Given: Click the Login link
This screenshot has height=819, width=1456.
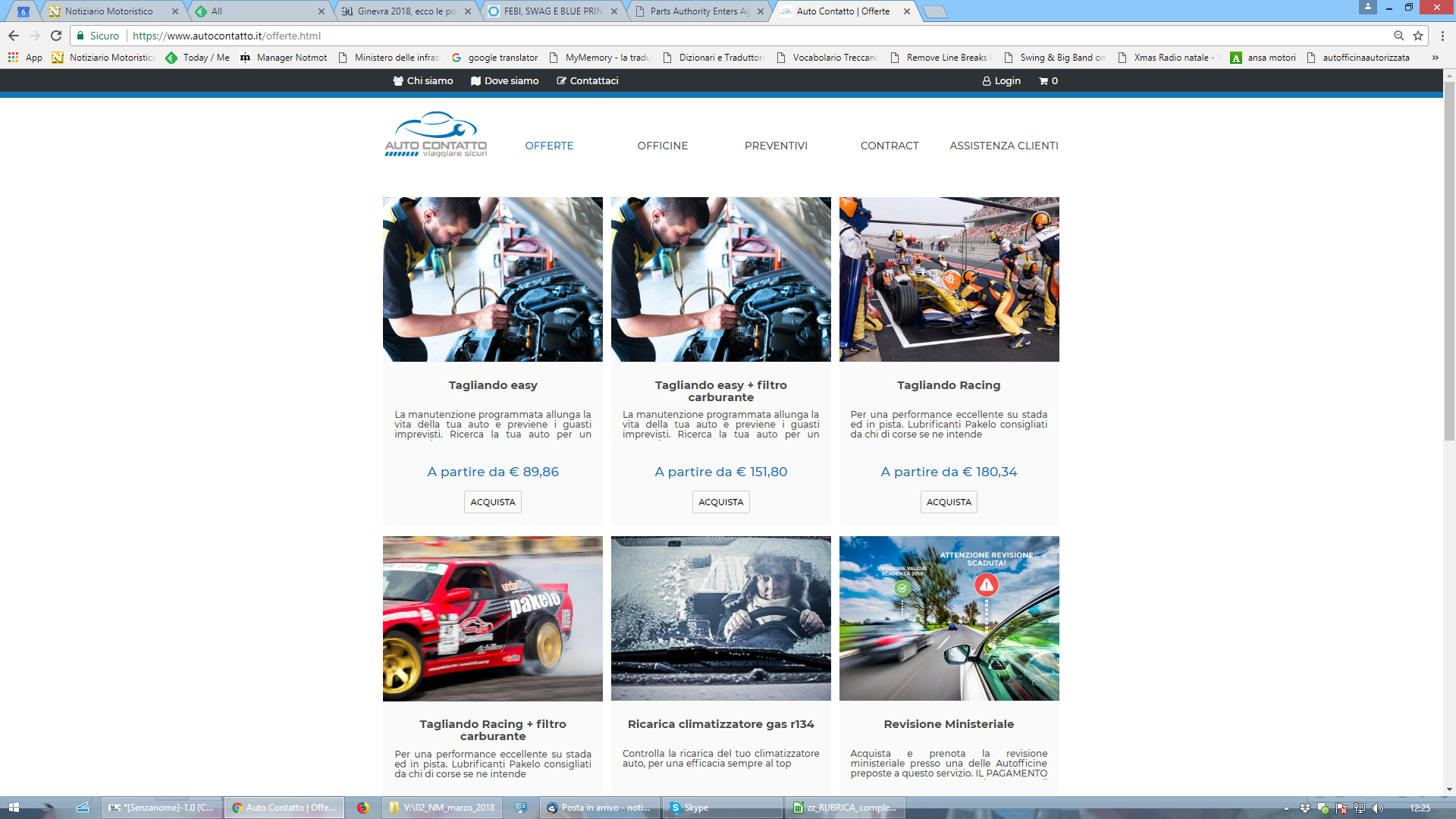Looking at the screenshot, I should (1001, 81).
